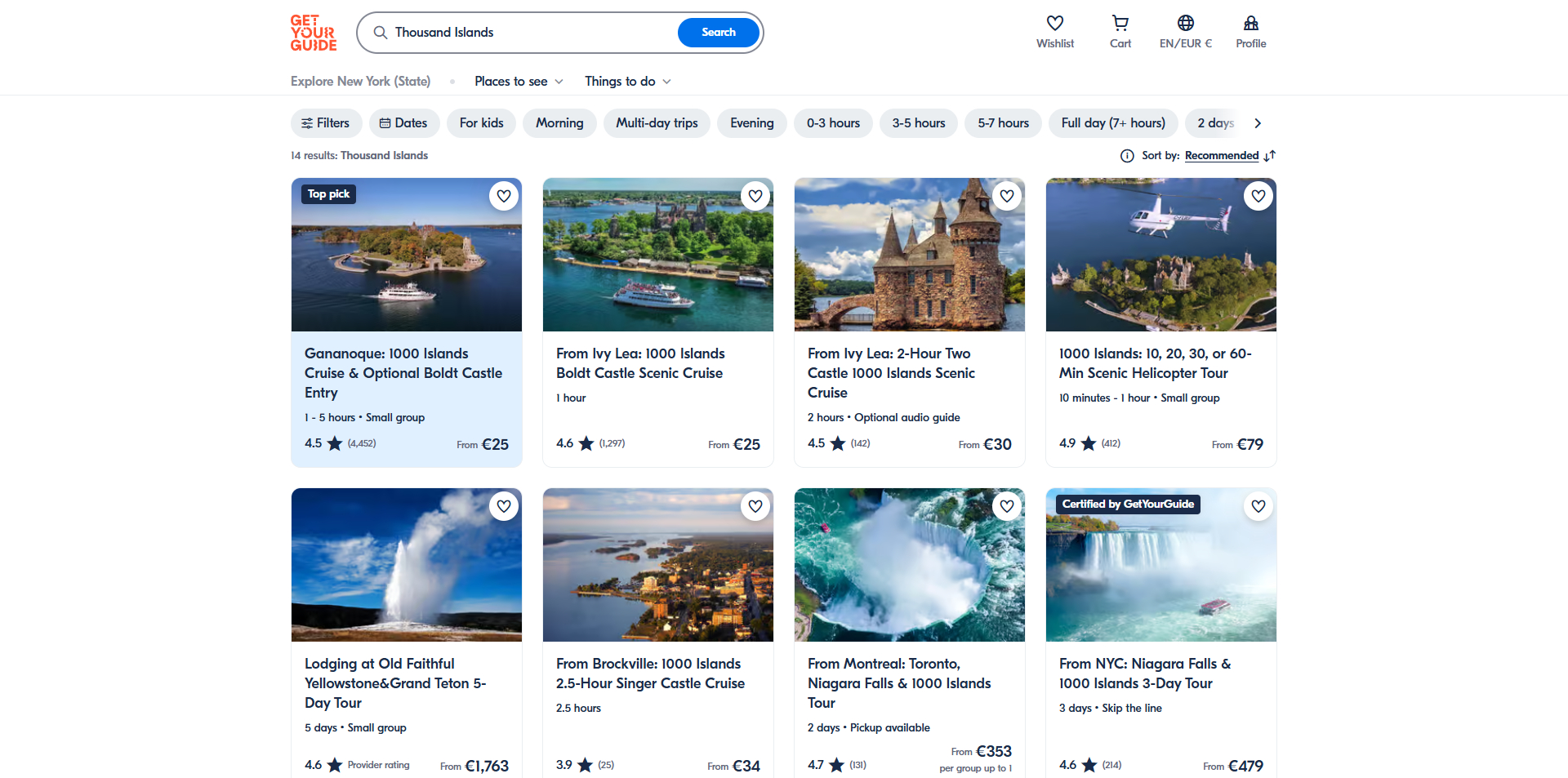The height and width of the screenshot is (778, 1568).
Task: Change sorting via the Recommended link
Action: 1221,155
